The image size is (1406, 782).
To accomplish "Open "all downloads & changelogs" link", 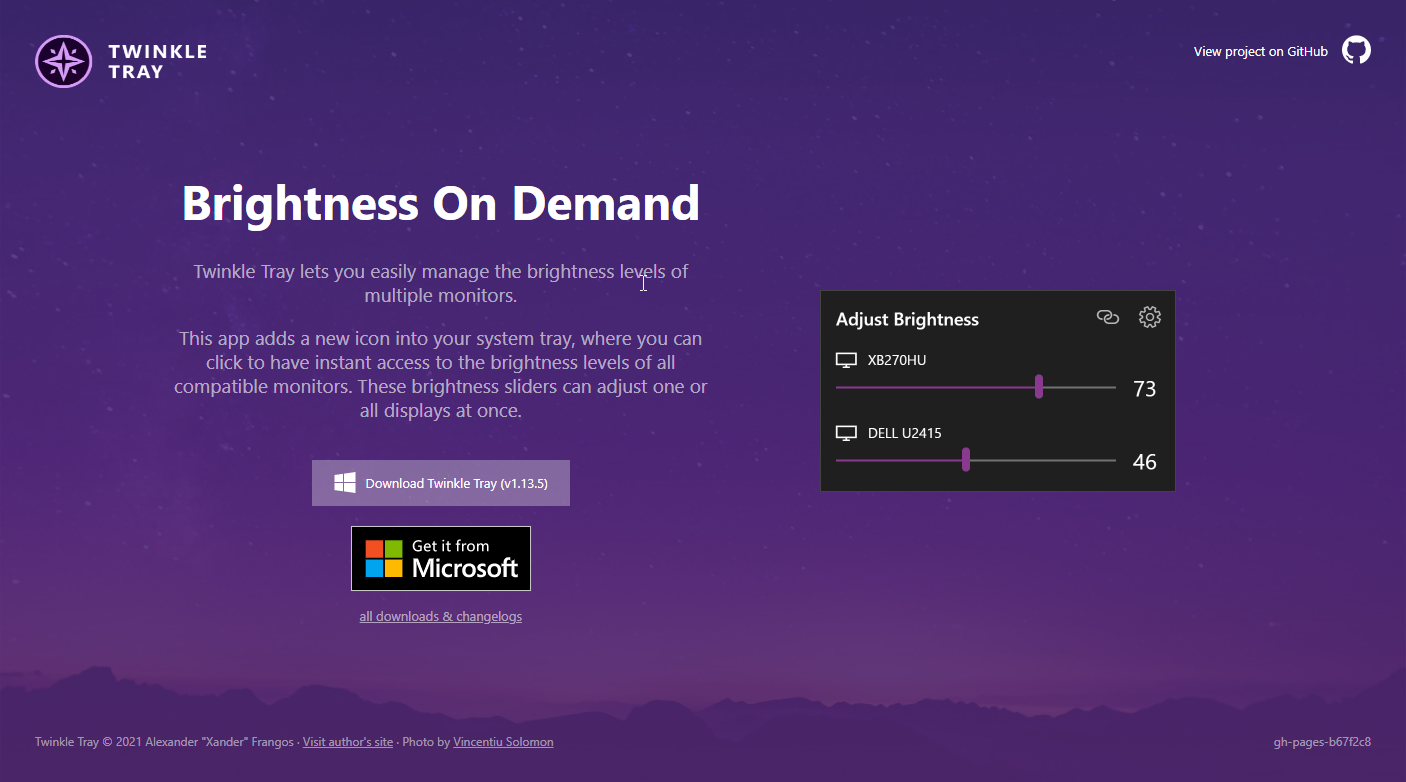I will pos(440,617).
